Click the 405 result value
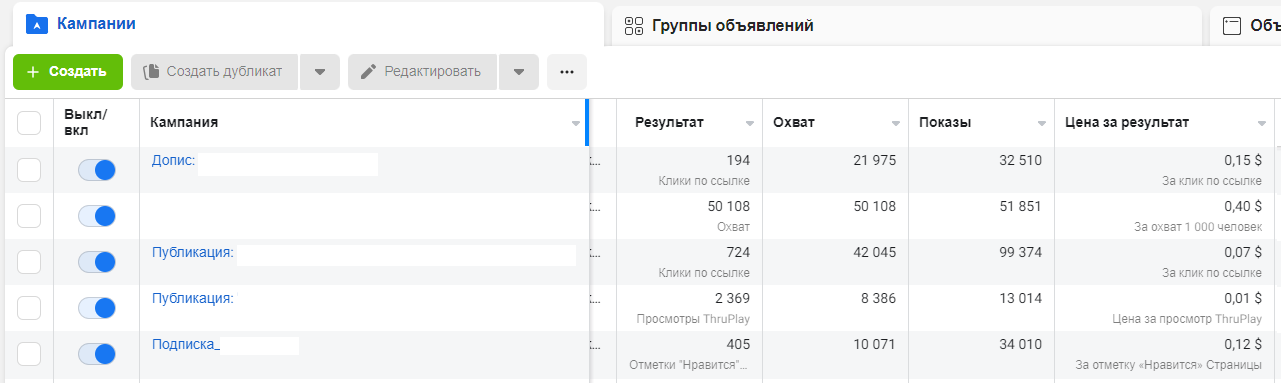This screenshot has height=391, width=1281. click(x=738, y=344)
